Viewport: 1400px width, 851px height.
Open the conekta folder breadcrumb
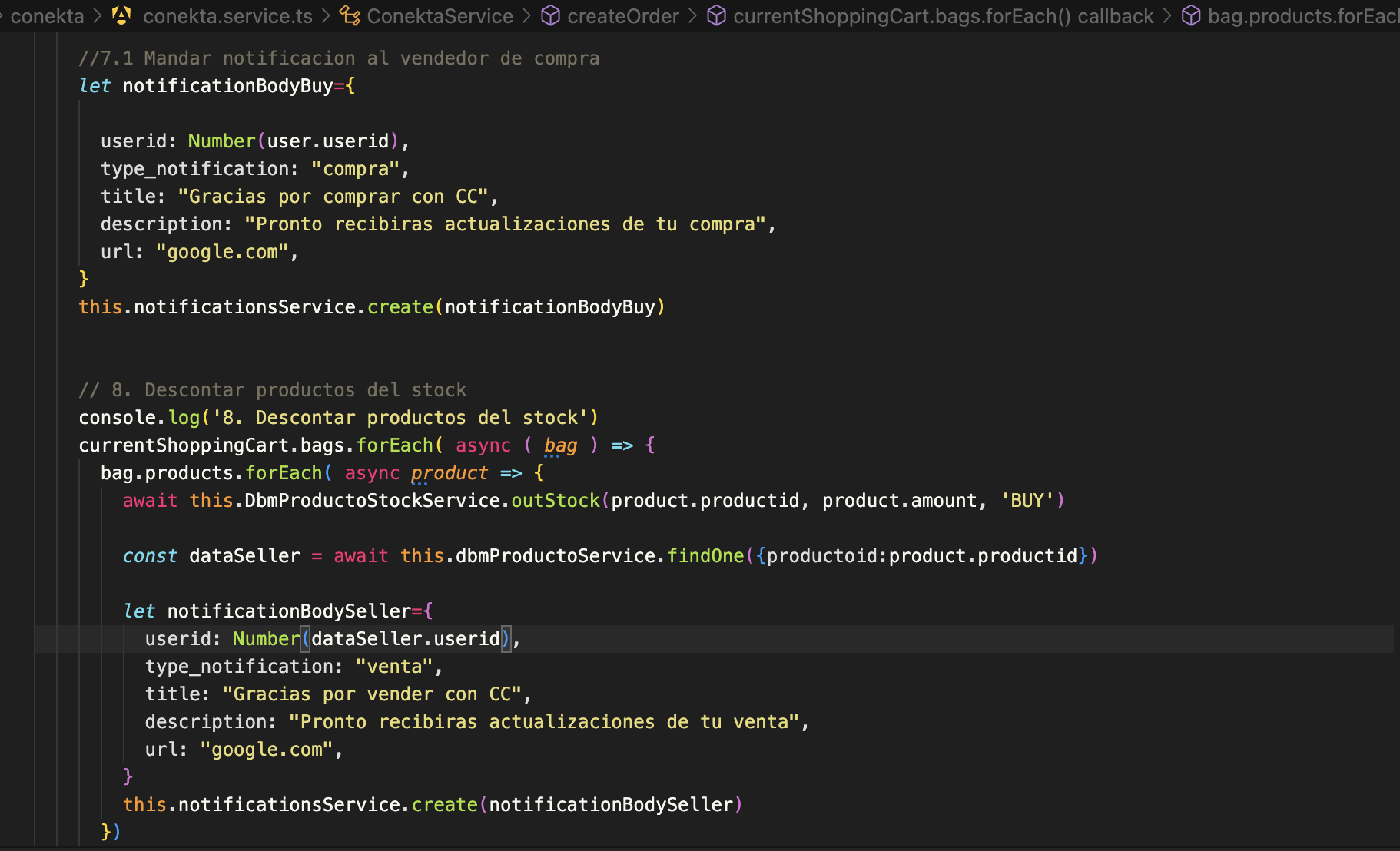(47, 15)
